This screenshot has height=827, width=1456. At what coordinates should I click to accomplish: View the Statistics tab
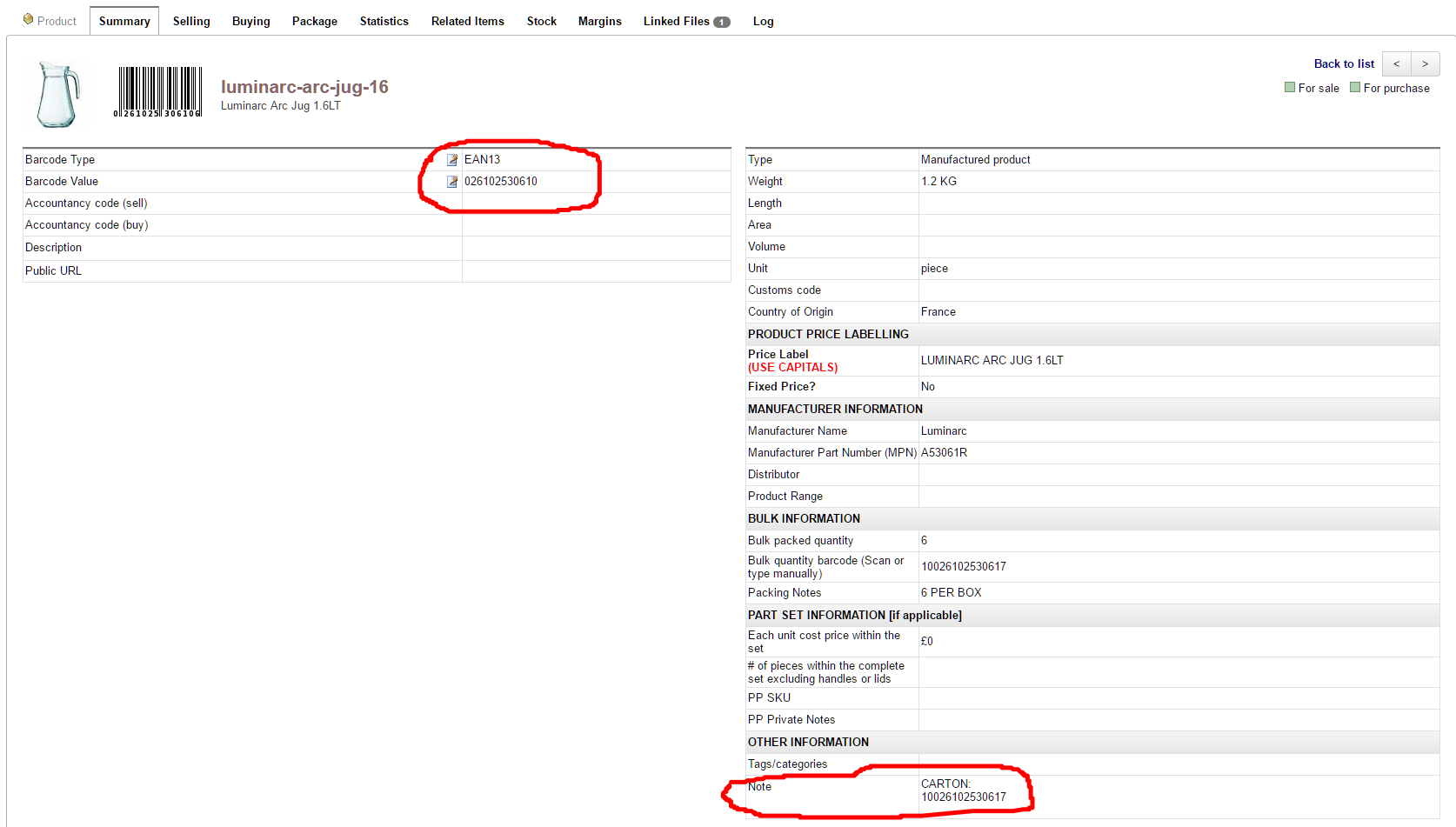click(x=384, y=22)
